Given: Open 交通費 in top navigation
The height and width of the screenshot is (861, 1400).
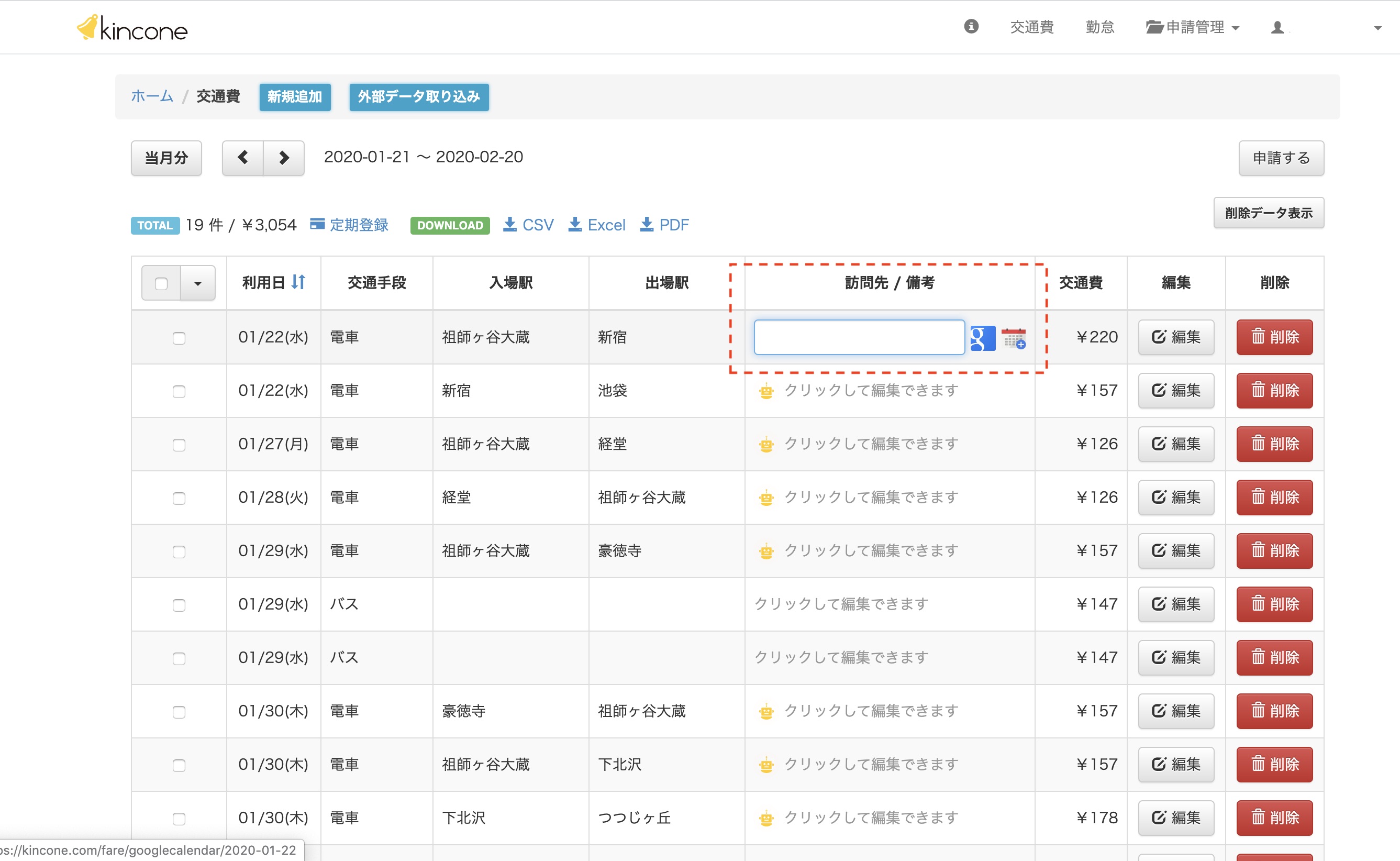Looking at the screenshot, I should [x=1031, y=27].
